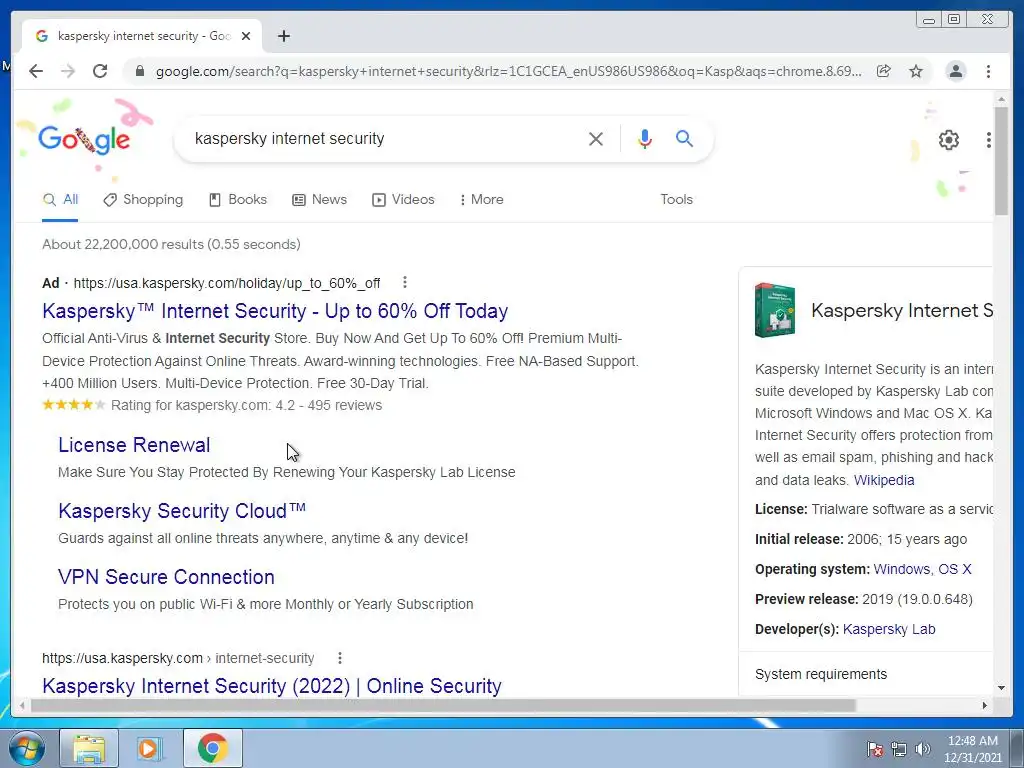Open the Kaspersky Security Cloud sitelink
Screen dimensions: 1024x768
[x=182, y=511]
